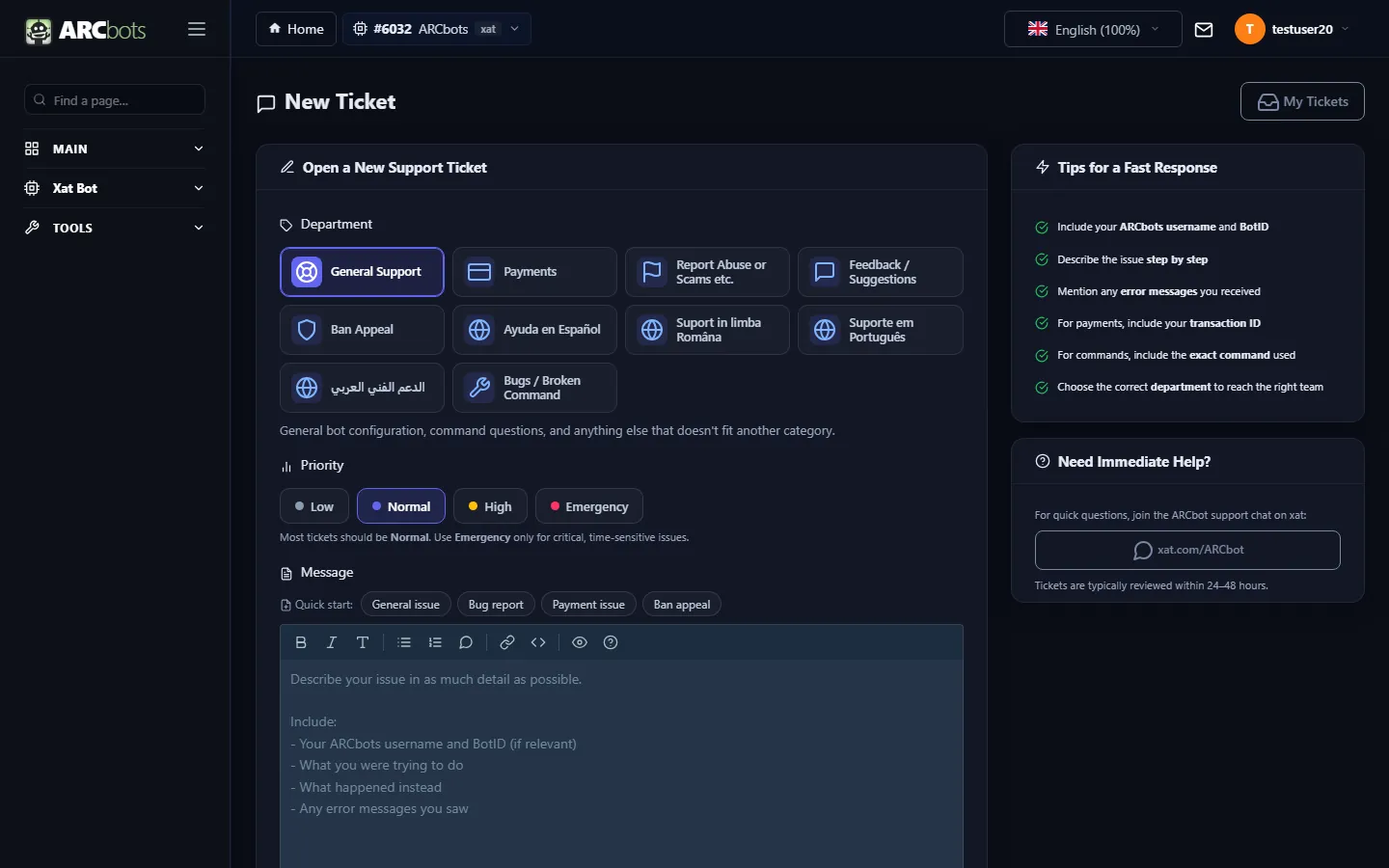
Task: Click the Find a page search field
Action: [x=114, y=99]
